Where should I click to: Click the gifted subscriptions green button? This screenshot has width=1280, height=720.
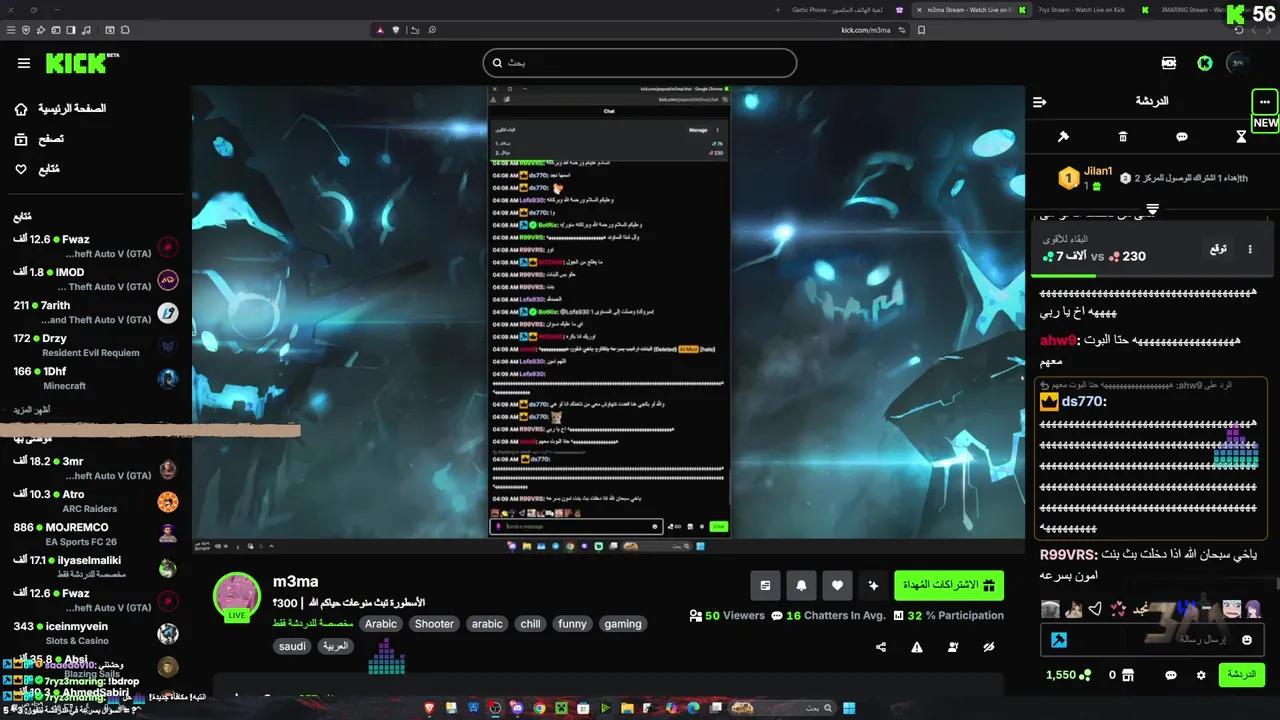[949, 585]
